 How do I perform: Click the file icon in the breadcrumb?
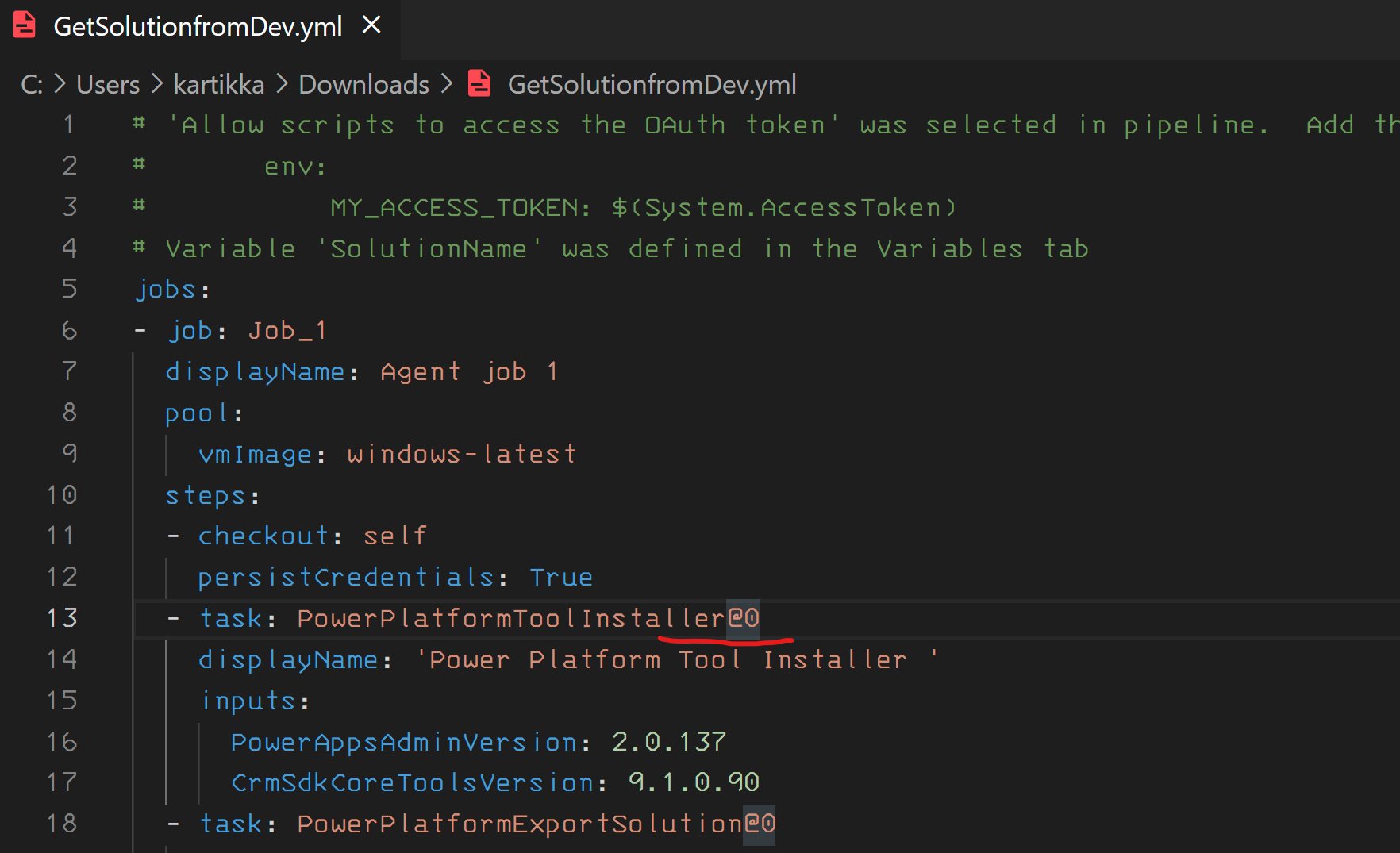(x=480, y=84)
